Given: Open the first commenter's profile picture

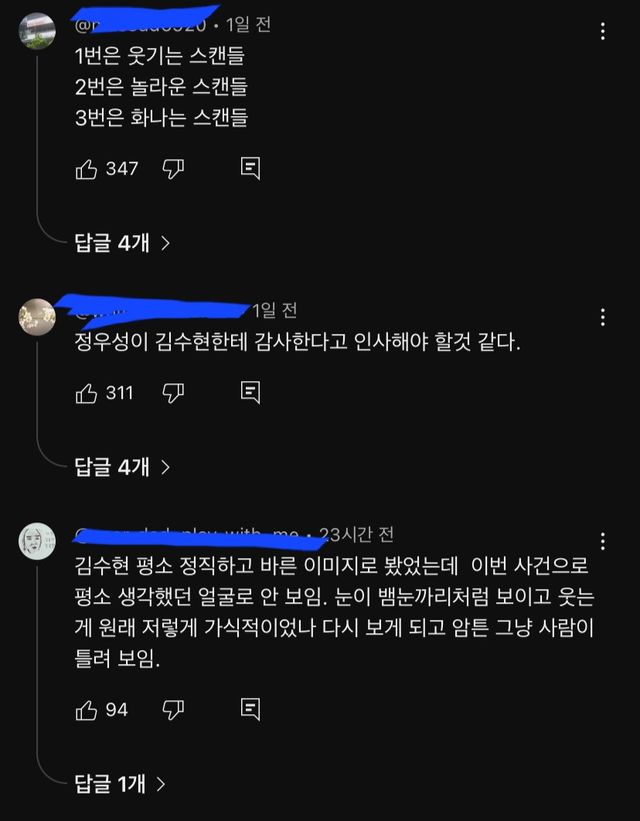Looking at the screenshot, I should click(x=37, y=31).
